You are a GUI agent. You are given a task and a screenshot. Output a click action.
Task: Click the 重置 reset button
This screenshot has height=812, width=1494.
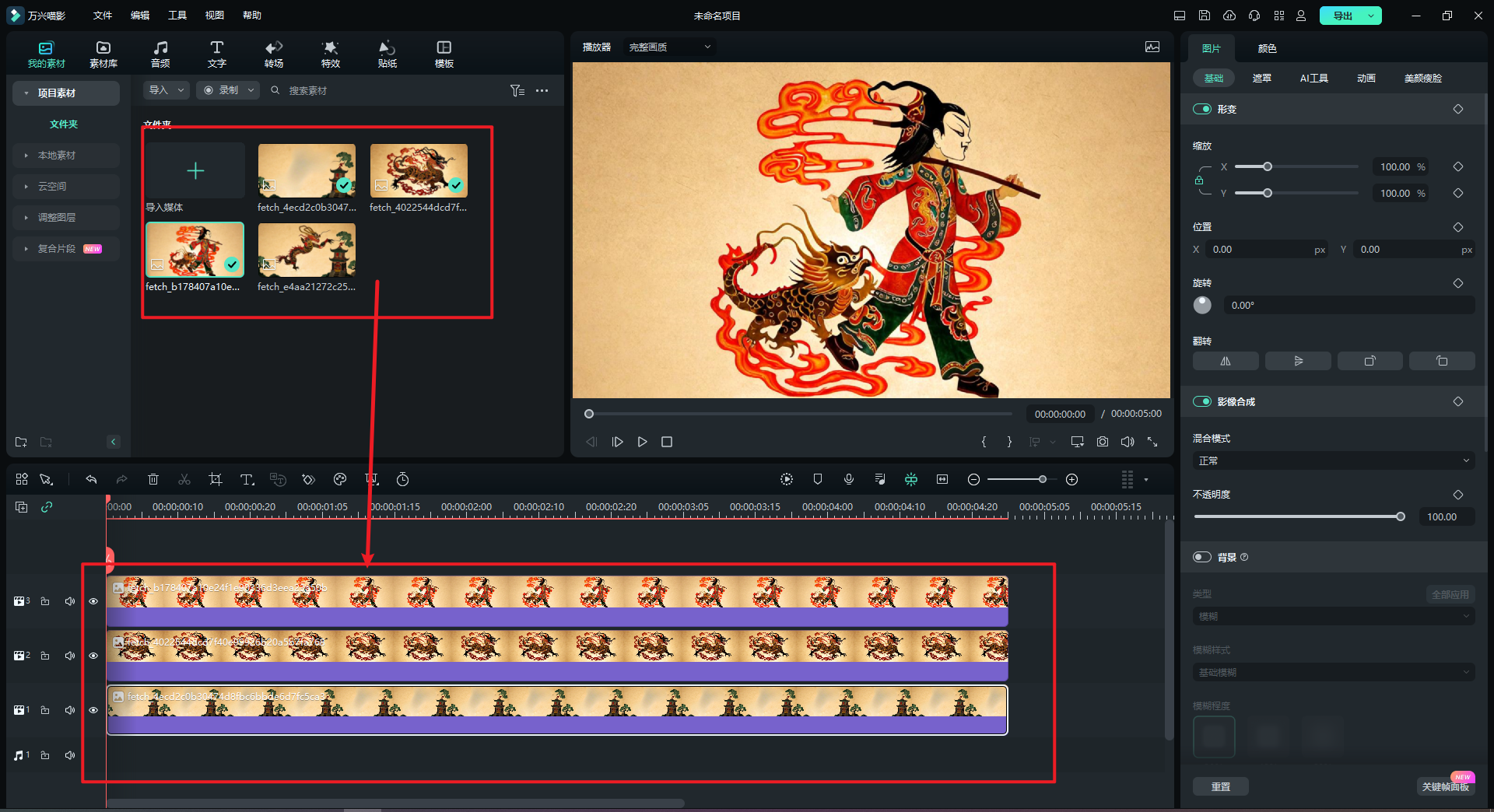pos(1220,786)
